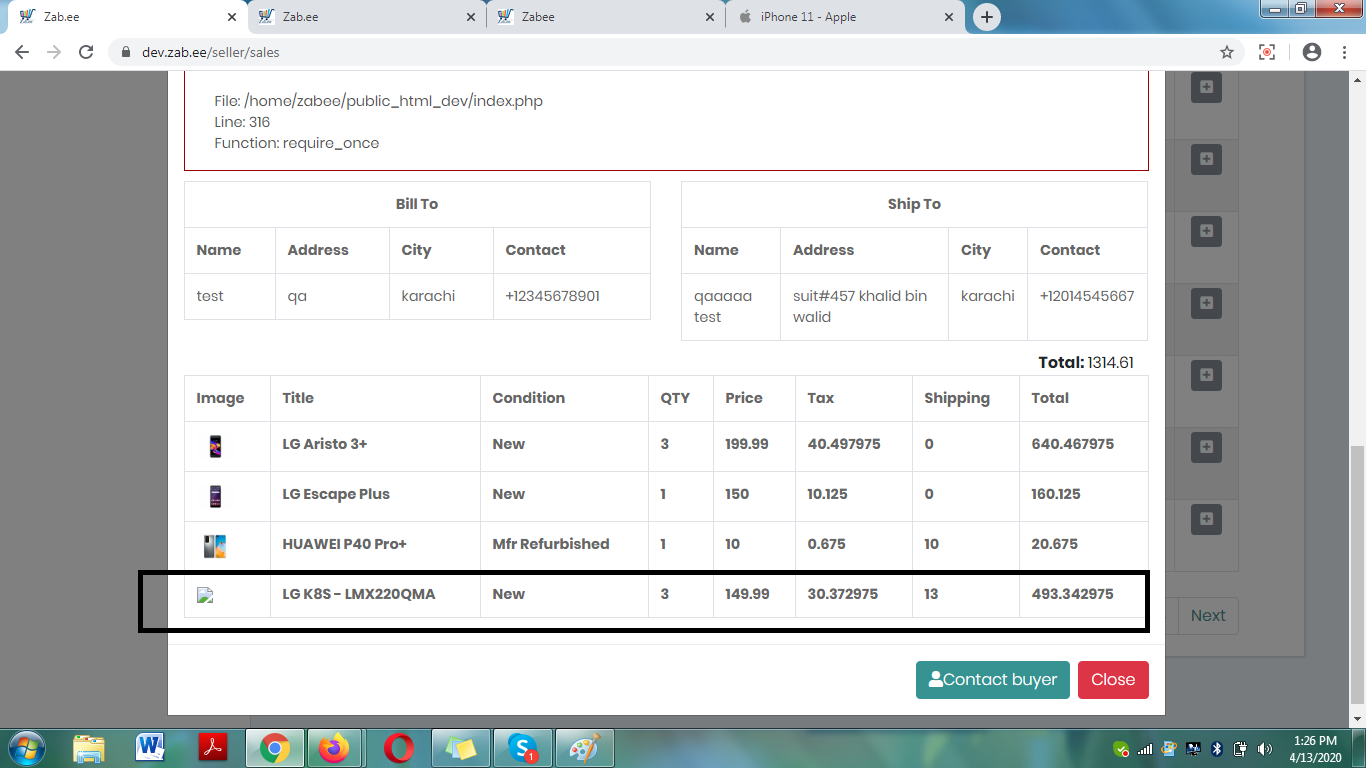Open Skype from the taskbar
The image size is (1366, 768).
coord(522,748)
